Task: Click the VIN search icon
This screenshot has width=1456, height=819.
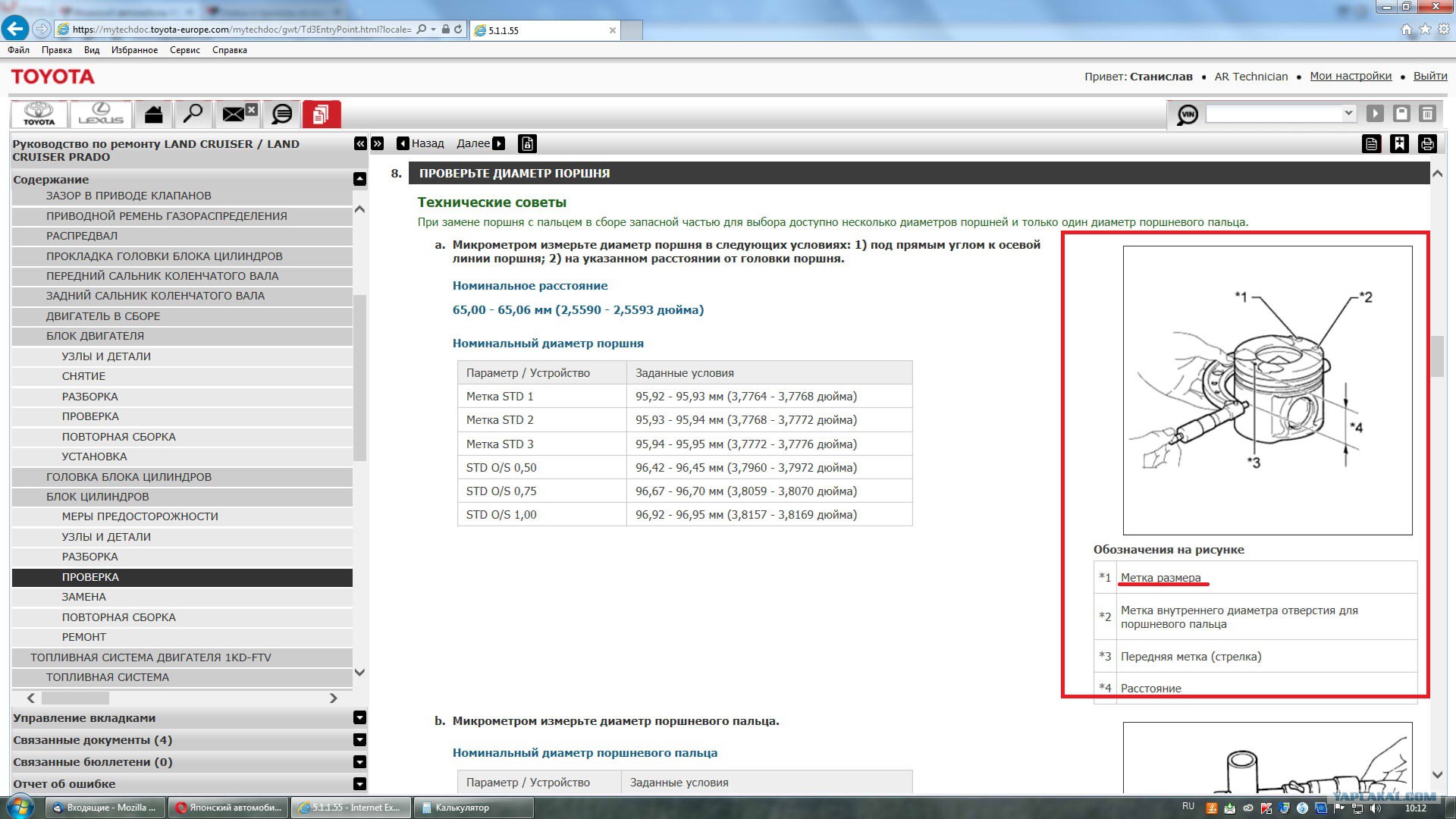Action: click(x=1187, y=115)
